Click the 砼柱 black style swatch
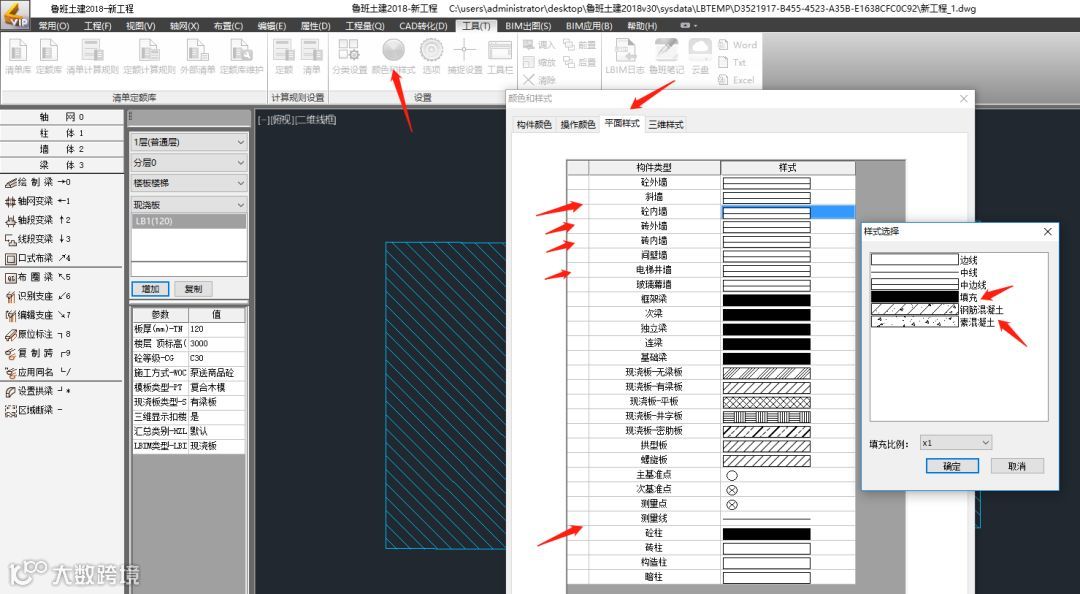This screenshot has height=594, width=1080. click(767, 533)
